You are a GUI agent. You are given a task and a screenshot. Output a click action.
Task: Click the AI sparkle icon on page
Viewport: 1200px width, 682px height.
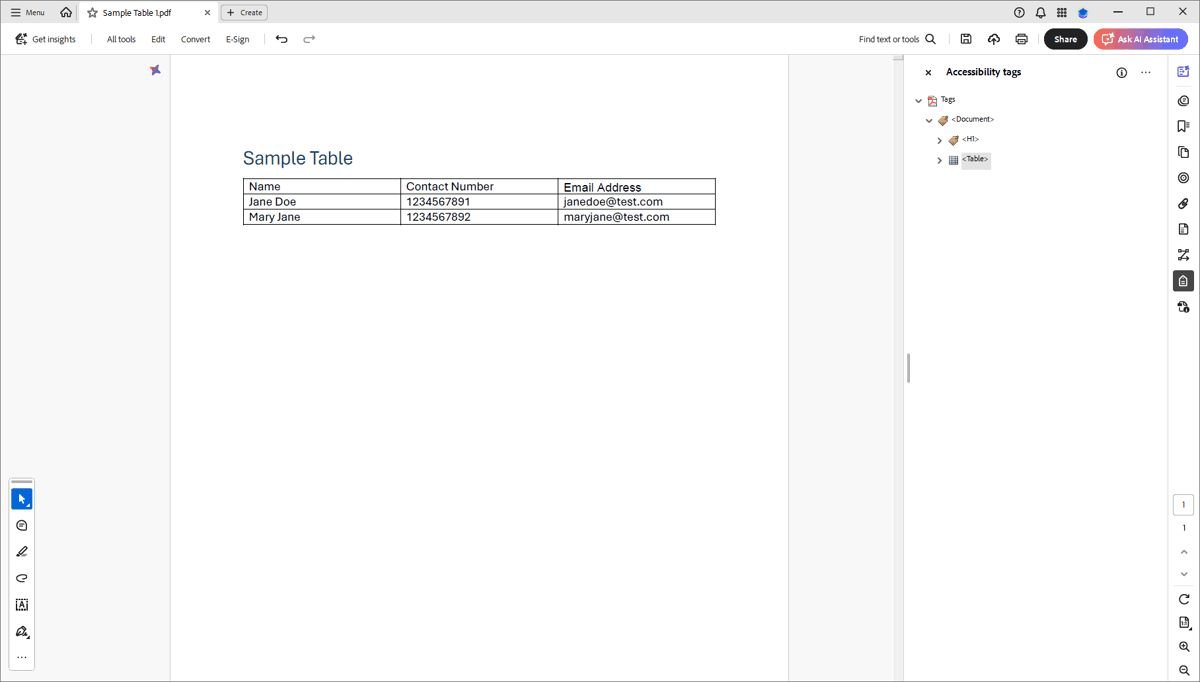click(155, 70)
